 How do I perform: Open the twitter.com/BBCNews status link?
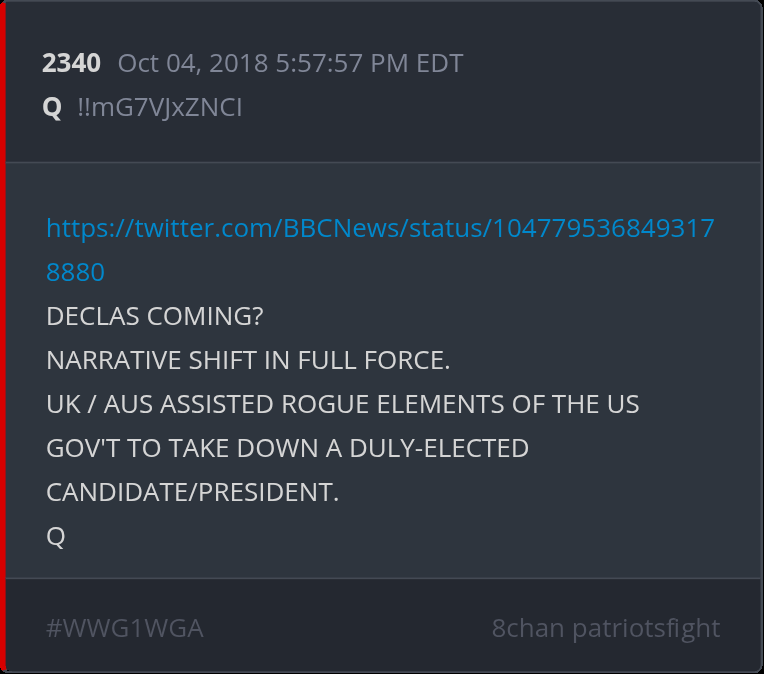tap(380, 228)
